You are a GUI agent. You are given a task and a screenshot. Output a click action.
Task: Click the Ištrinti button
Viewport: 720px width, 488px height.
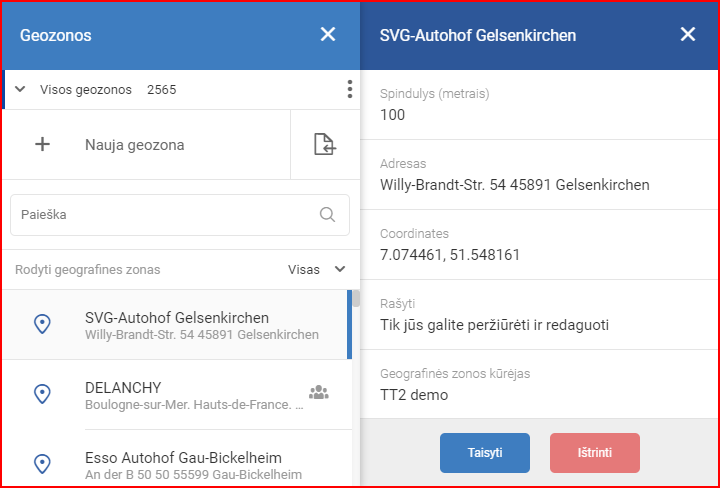click(x=595, y=453)
